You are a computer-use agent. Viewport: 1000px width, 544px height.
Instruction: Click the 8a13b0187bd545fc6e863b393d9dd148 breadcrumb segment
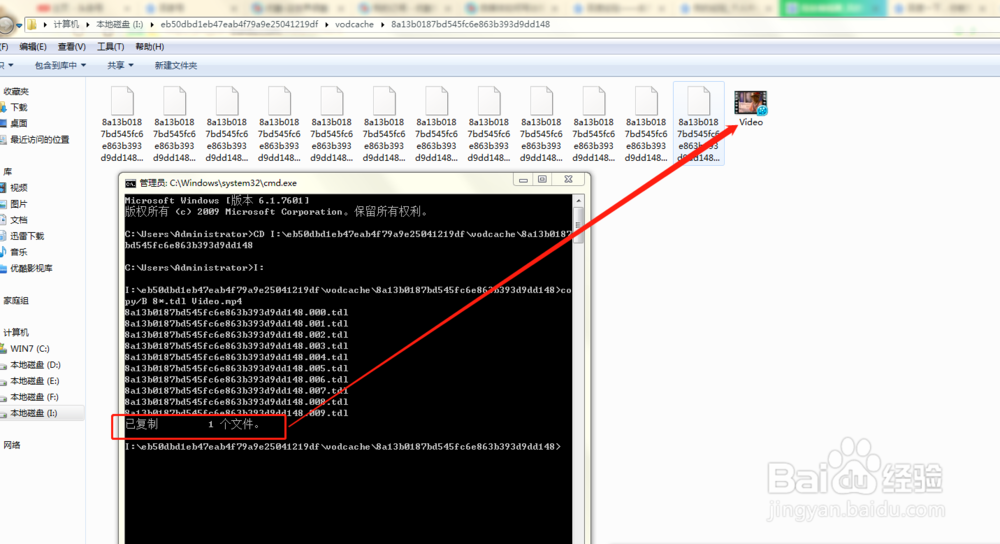point(470,24)
